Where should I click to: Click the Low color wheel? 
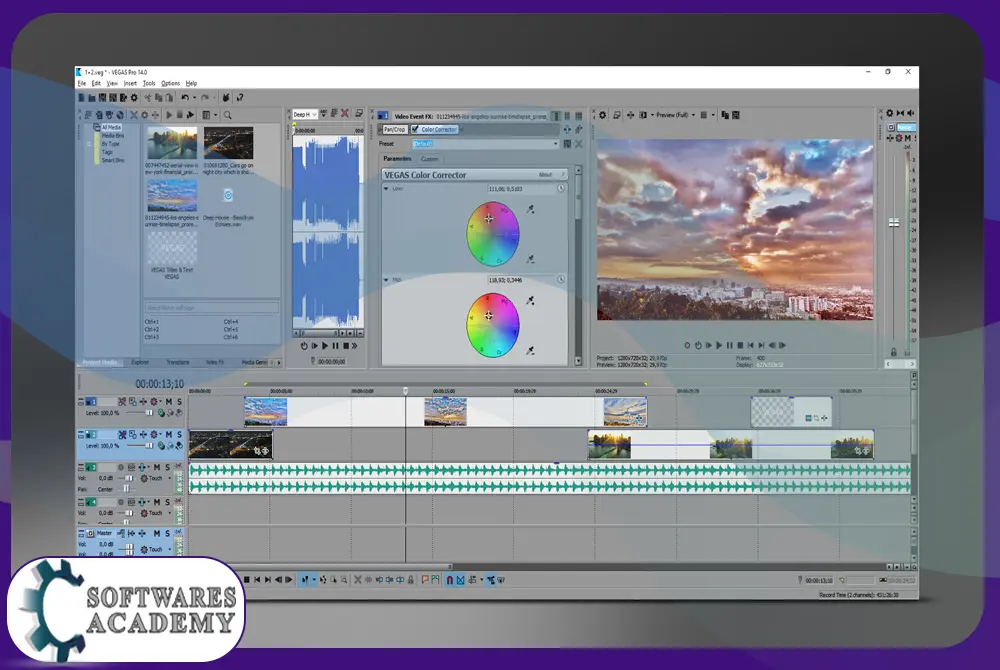(x=492, y=233)
